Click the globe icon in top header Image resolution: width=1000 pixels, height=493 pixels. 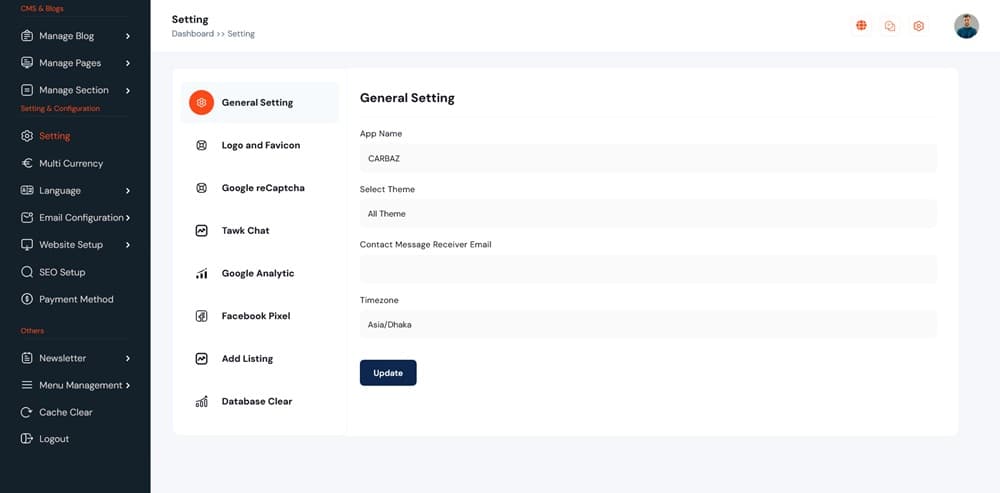click(x=861, y=26)
